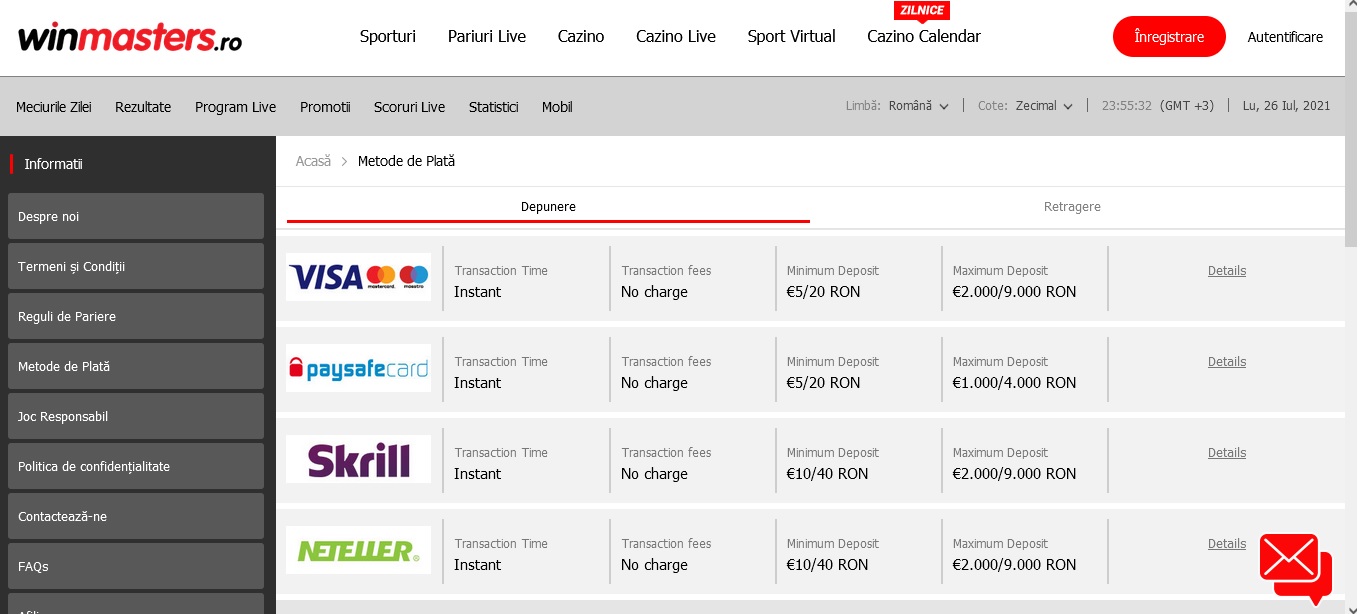The image size is (1366, 614).
Task: Open Program Live page
Action: coord(235,107)
